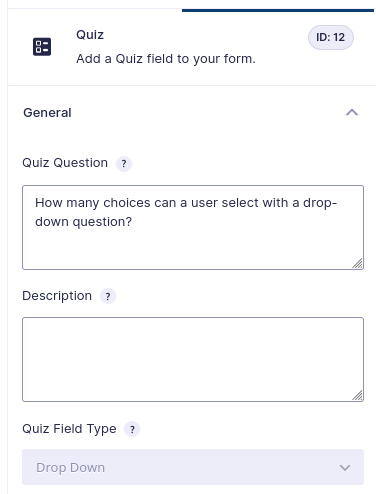Click 'Add a Quiz field to your form' text
This screenshot has height=494, width=376.
tap(166, 59)
